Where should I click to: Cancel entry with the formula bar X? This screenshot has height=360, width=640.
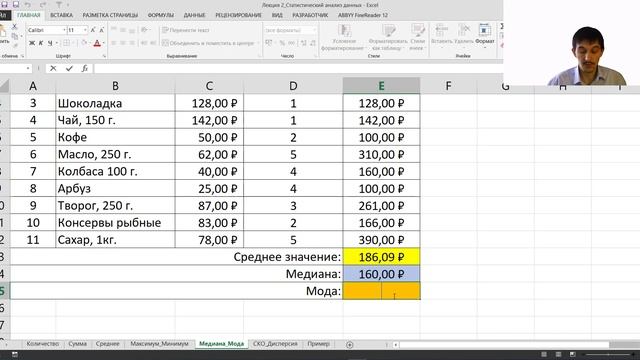[x=53, y=69]
